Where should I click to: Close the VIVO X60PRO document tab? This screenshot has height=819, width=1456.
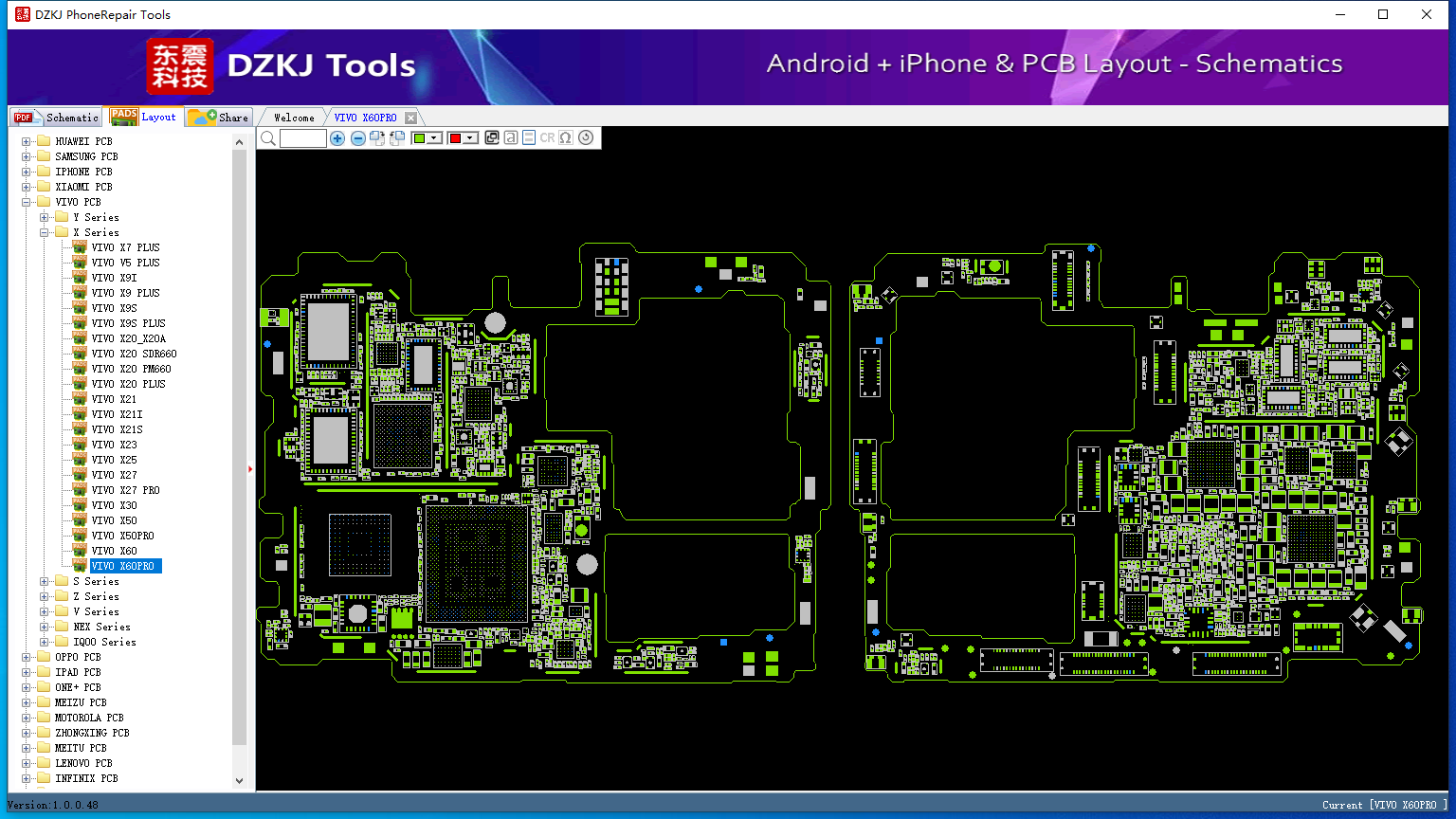[x=410, y=118]
